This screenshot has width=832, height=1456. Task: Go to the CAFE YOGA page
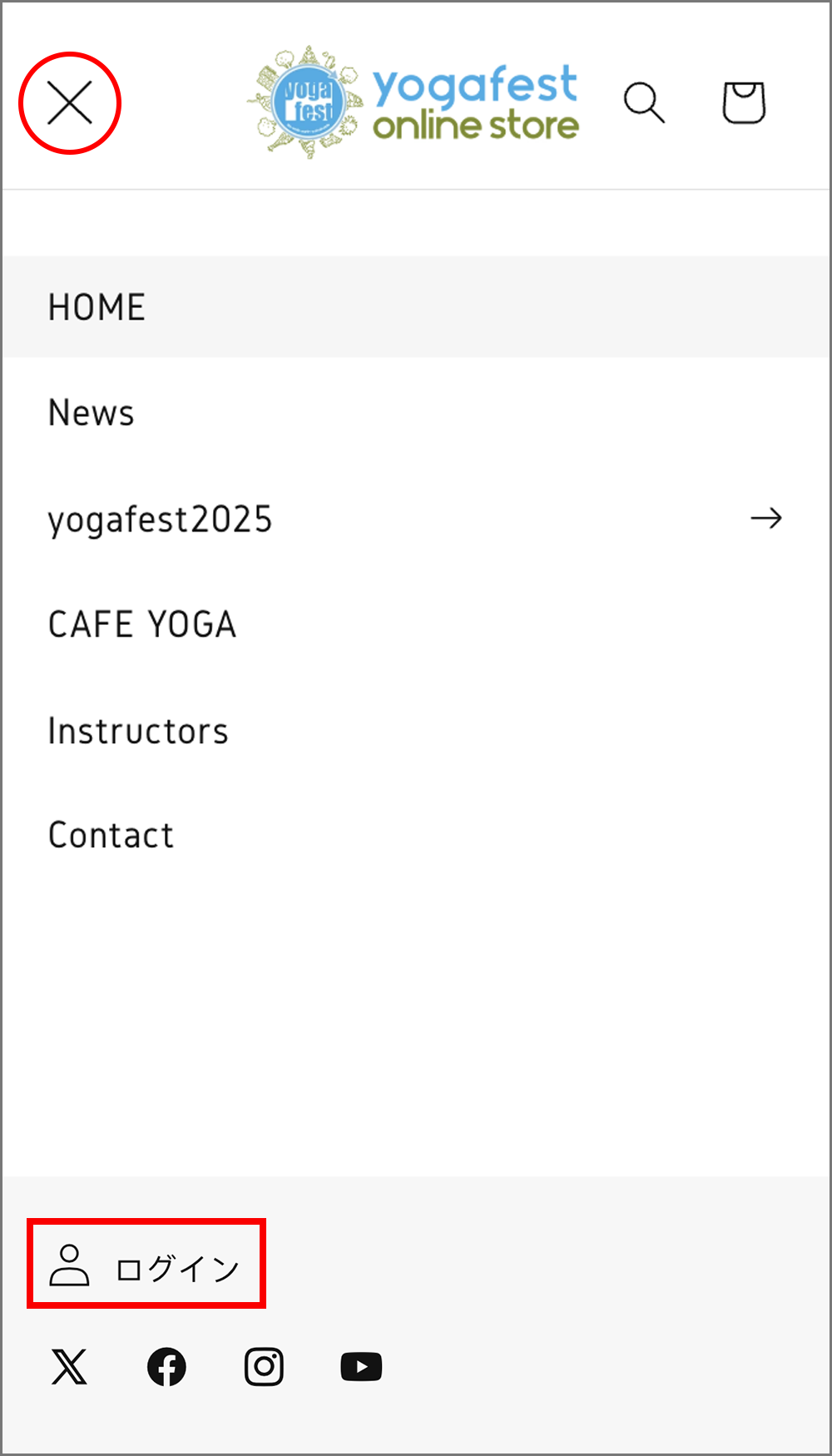tap(416, 625)
